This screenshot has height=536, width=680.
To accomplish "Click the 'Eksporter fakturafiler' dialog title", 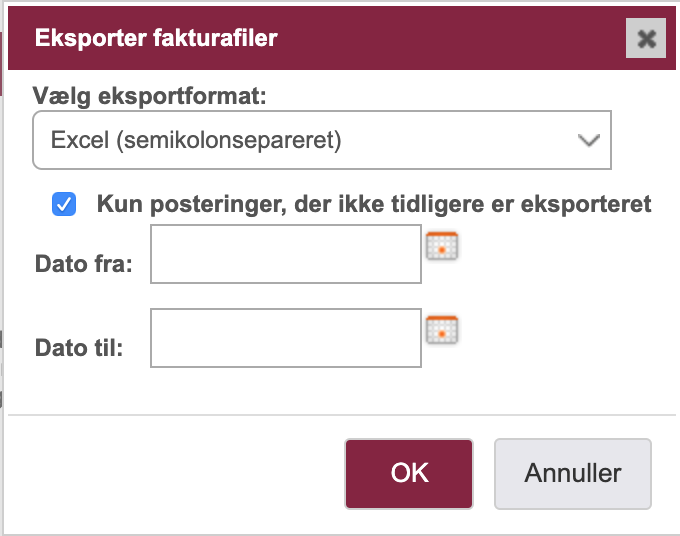I will pyautogui.click(x=156, y=38).
